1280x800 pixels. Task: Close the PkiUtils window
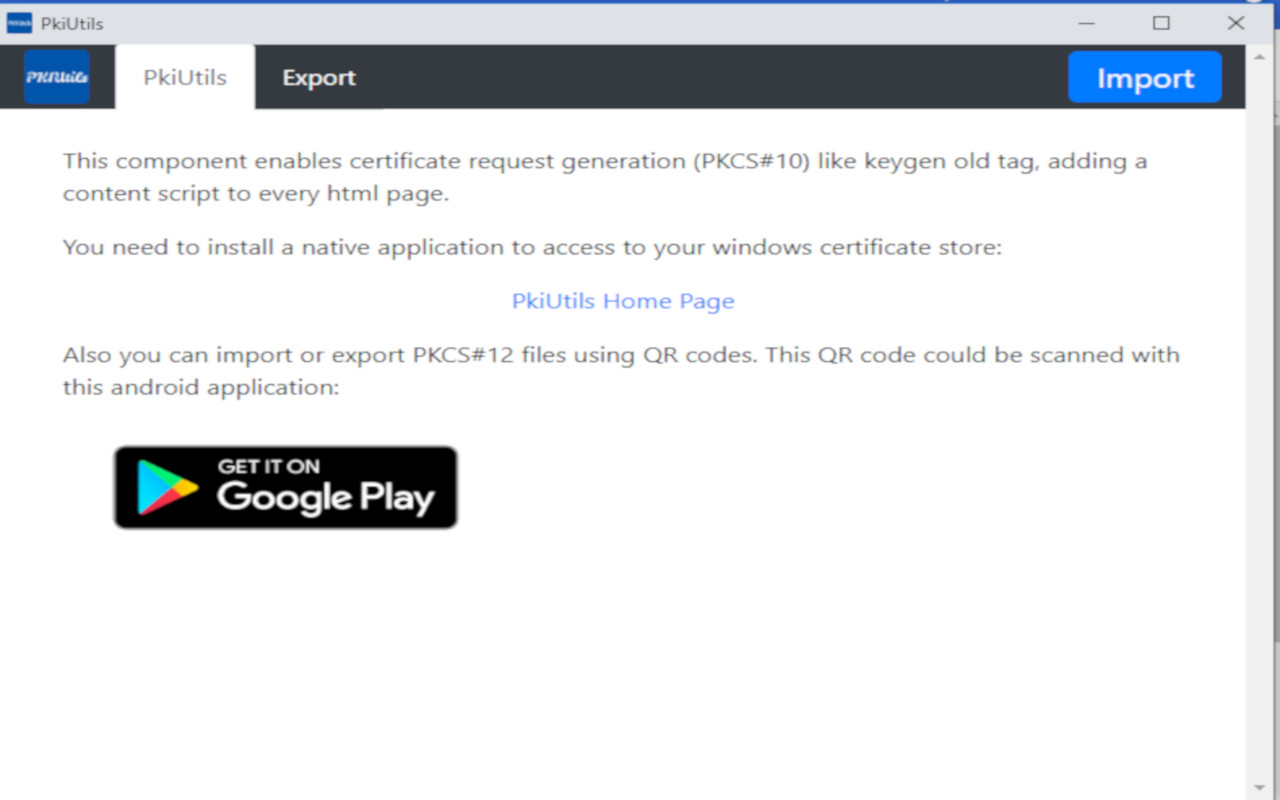coord(1236,23)
